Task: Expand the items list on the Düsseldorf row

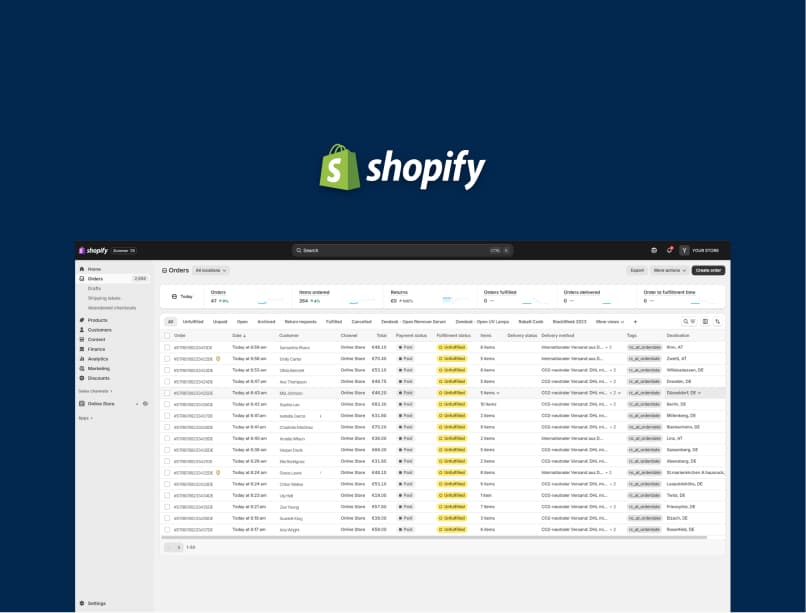Action: pyautogui.click(x=498, y=393)
